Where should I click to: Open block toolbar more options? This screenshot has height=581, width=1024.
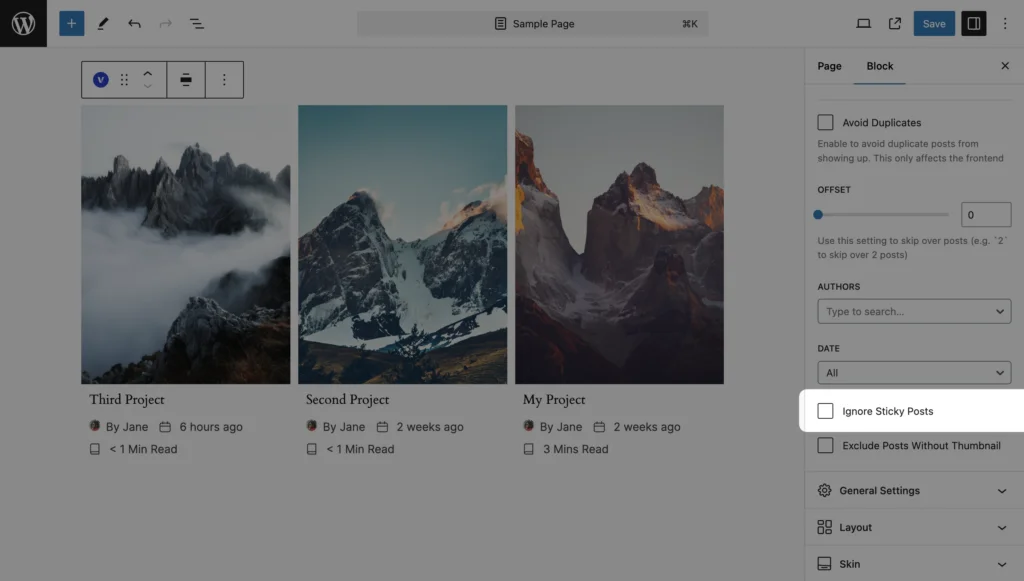click(x=224, y=80)
